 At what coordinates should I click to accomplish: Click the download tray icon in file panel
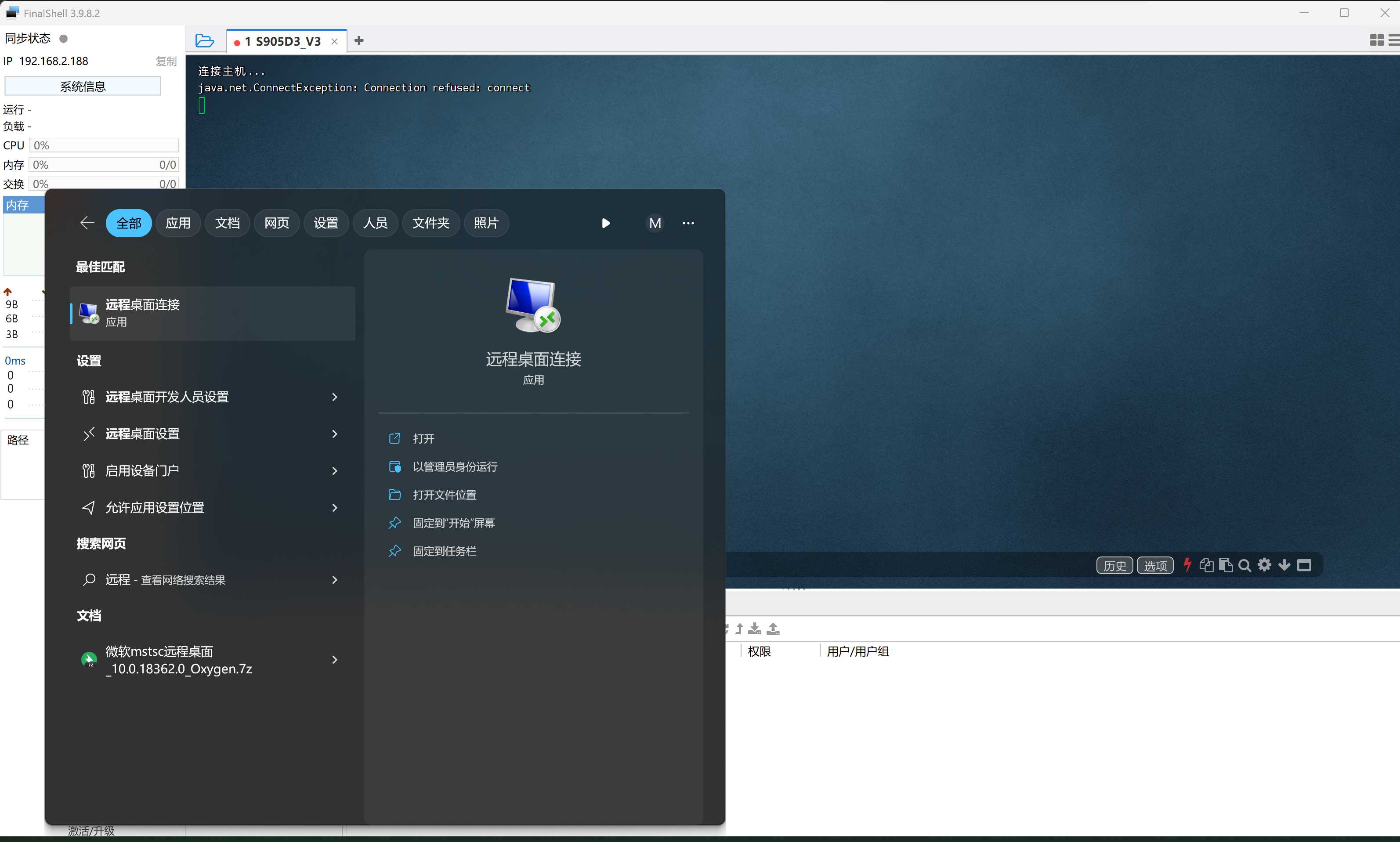click(x=755, y=629)
